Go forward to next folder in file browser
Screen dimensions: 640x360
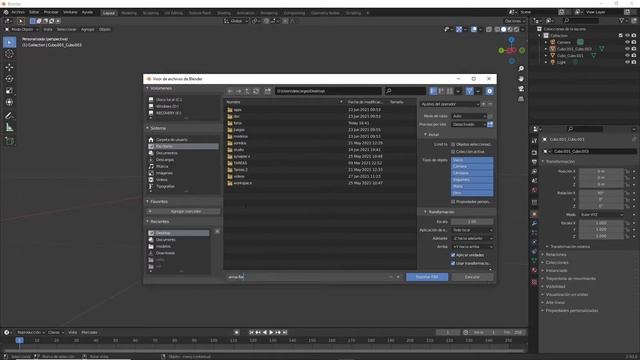tap(239, 91)
